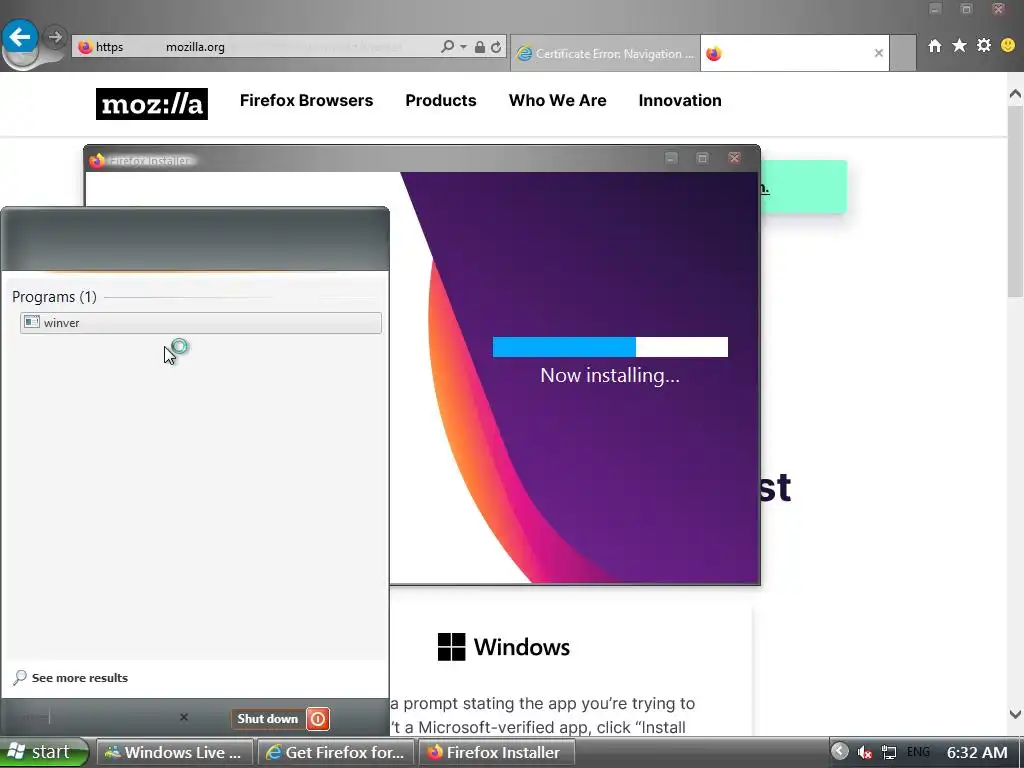Open the Innovation menu
Image resolution: width=1024 pixels, height=768 pixels.
pyautogui.click(x=680, y=101)
